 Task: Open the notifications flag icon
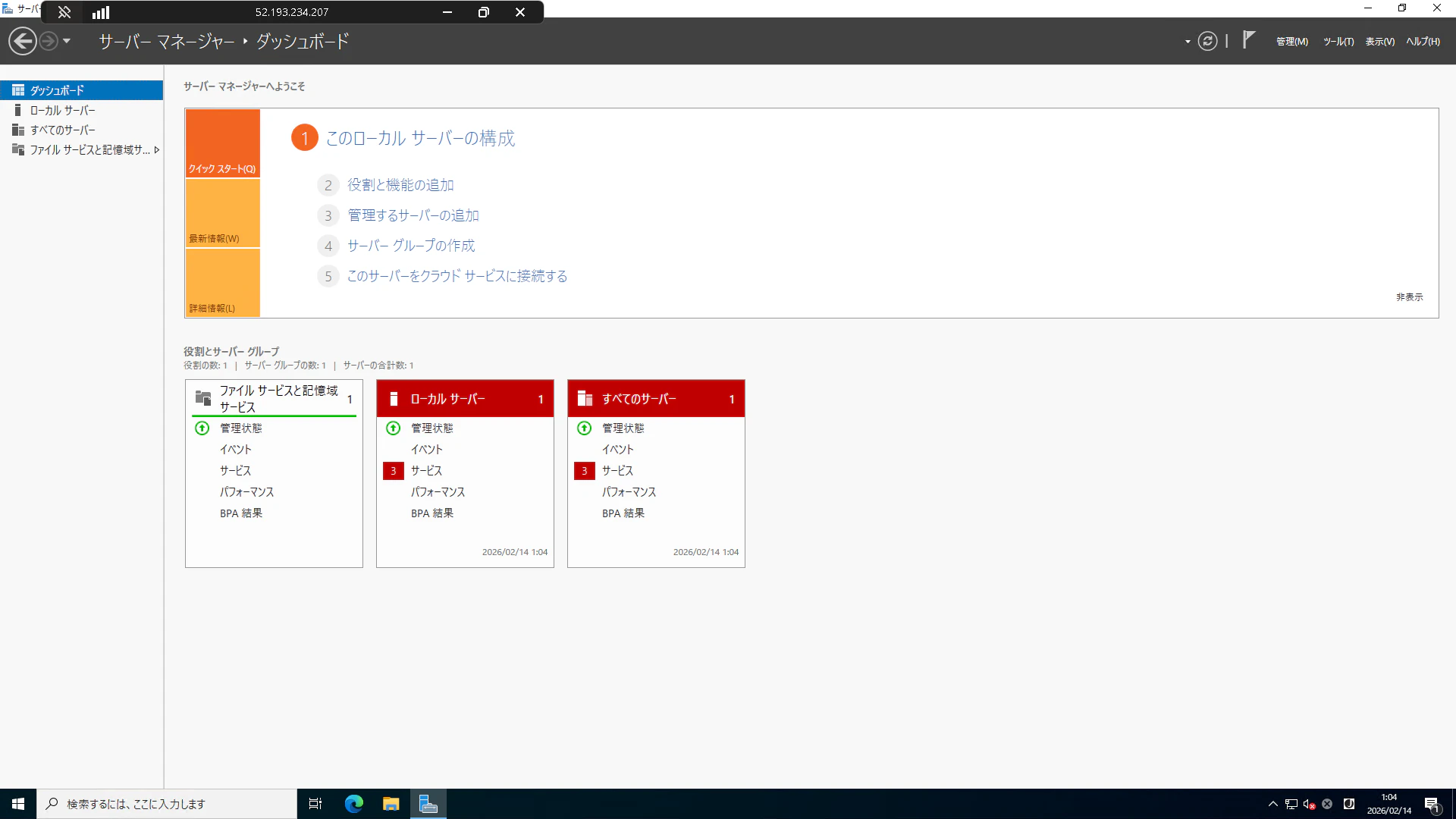[x=1249, y=39]
